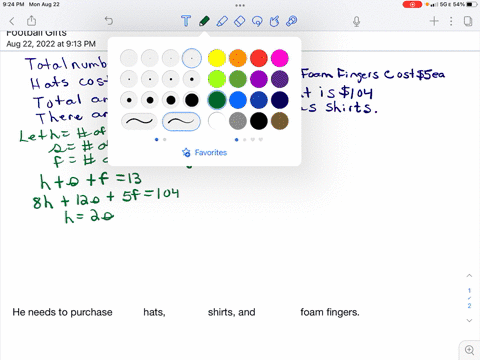Select the Pen tool
Image resolution: width=480 pixels, height=360 pixels.
(x=204, y=21)
